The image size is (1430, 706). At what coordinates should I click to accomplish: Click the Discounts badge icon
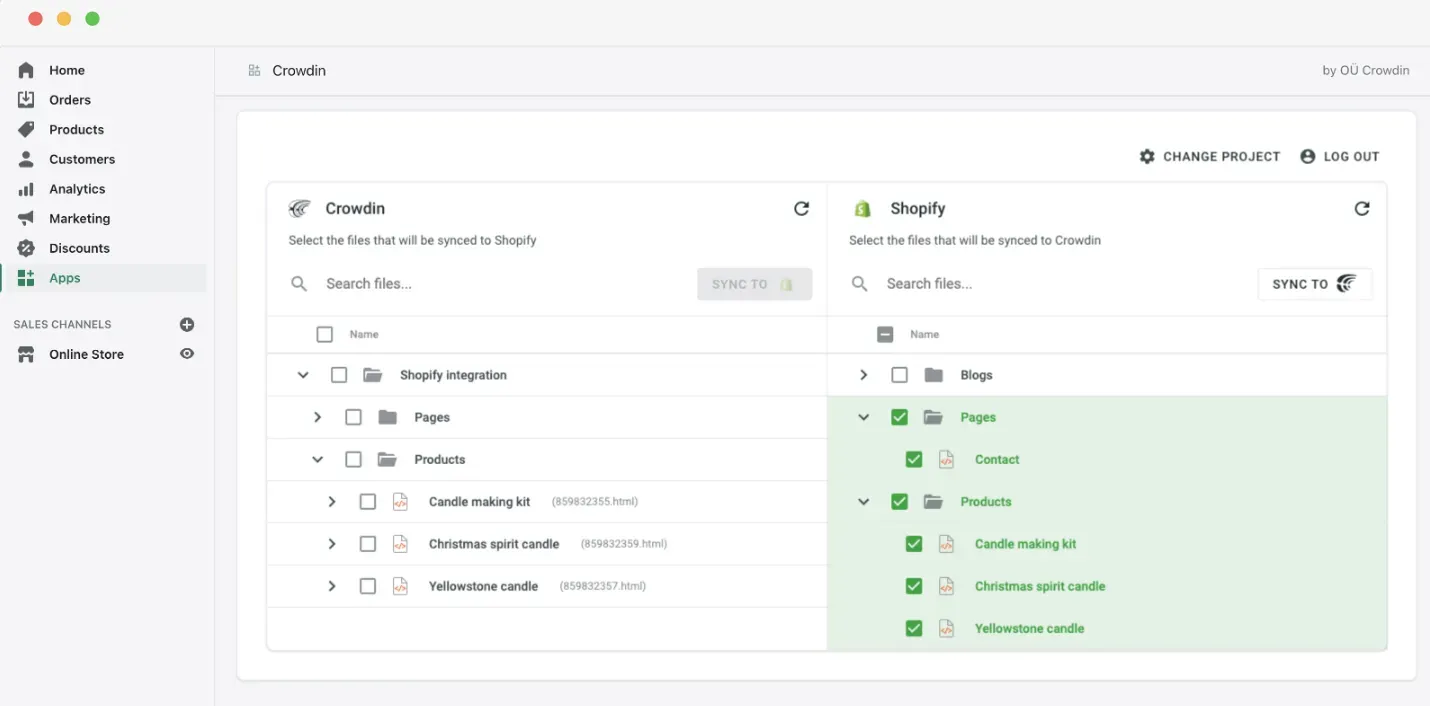[26, 248]
